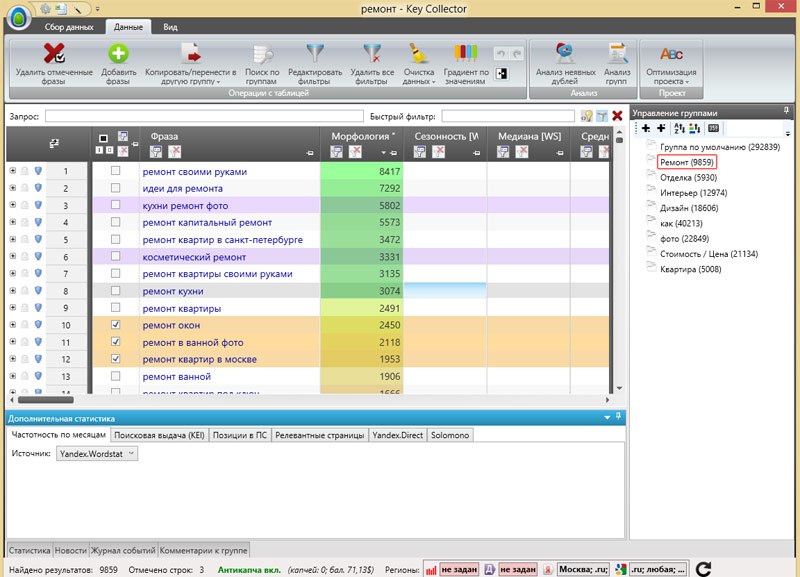Select the Стоимость / Цена (21134) group
The height and width of the screenshot is (577, 800).
point(709,254)
